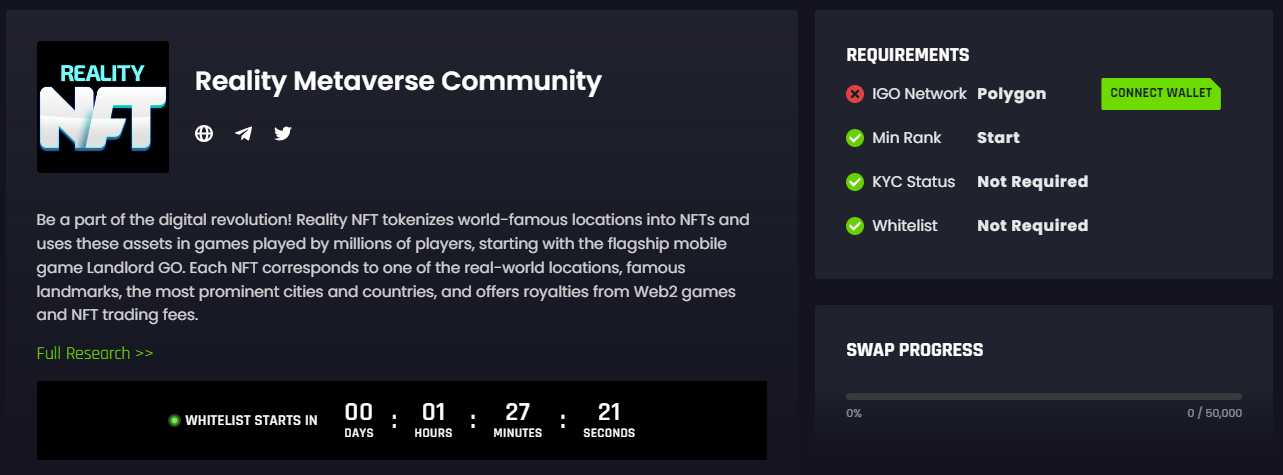Click the Min Rank value Start
Image resolution: width=1283 pixels, height=475 pixels.
click(x=998, y=138)
